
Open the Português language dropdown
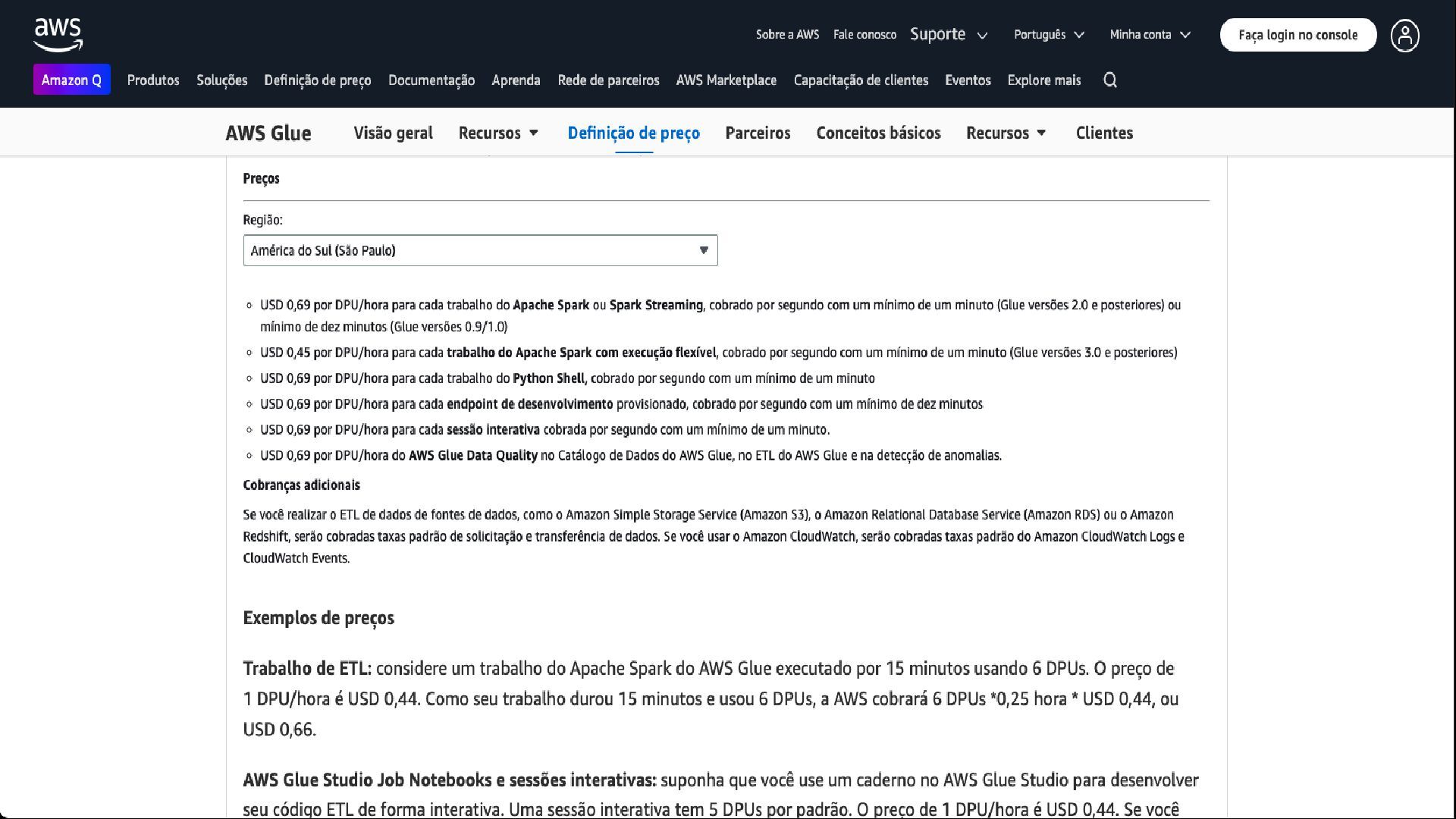tap(1049, 35)
